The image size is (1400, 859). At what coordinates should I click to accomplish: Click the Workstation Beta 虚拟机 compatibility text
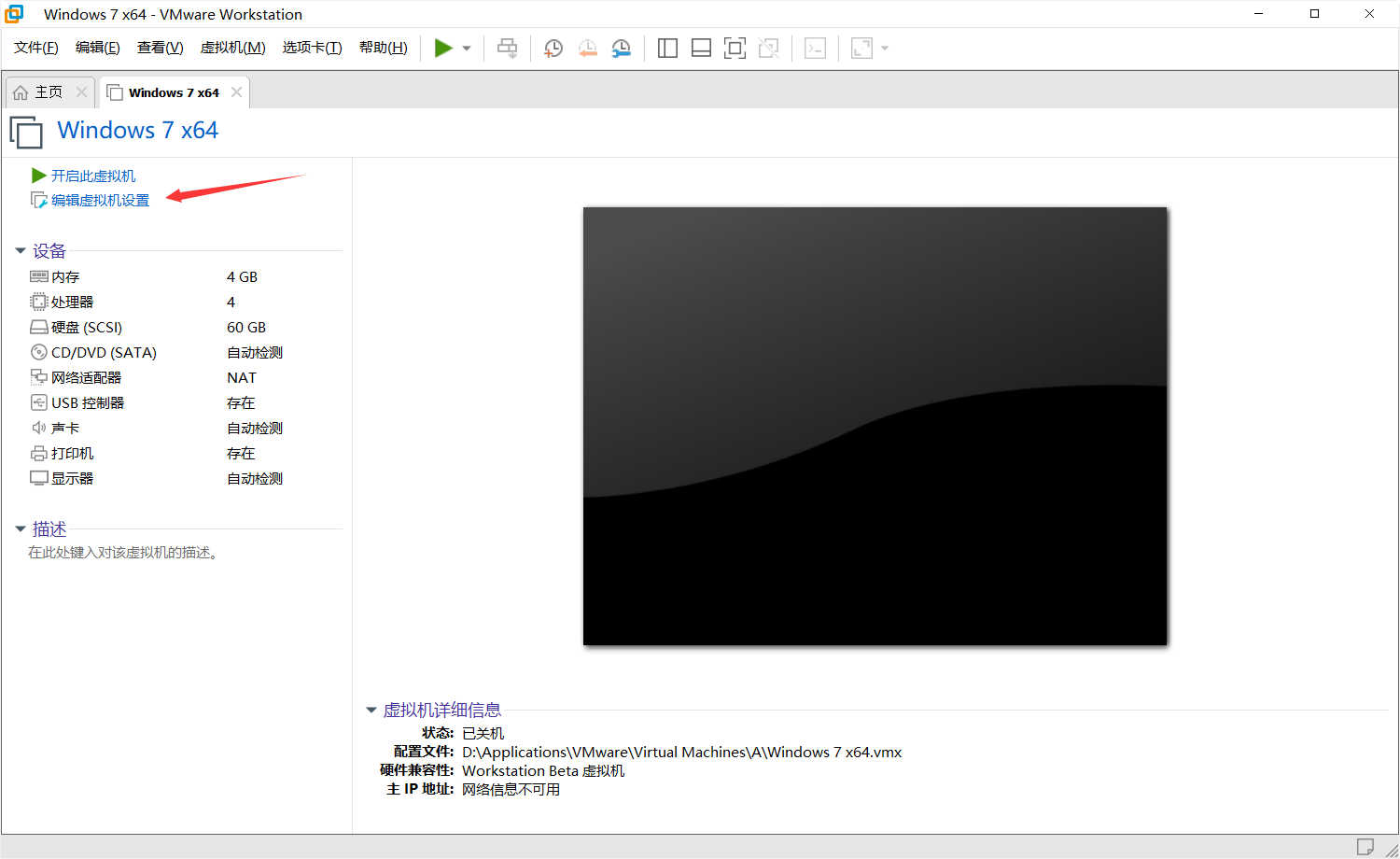543,770
